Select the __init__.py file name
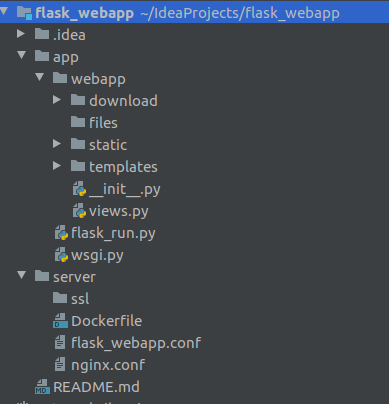This screenshot has height=404, width=389. [x=125, y=189]
